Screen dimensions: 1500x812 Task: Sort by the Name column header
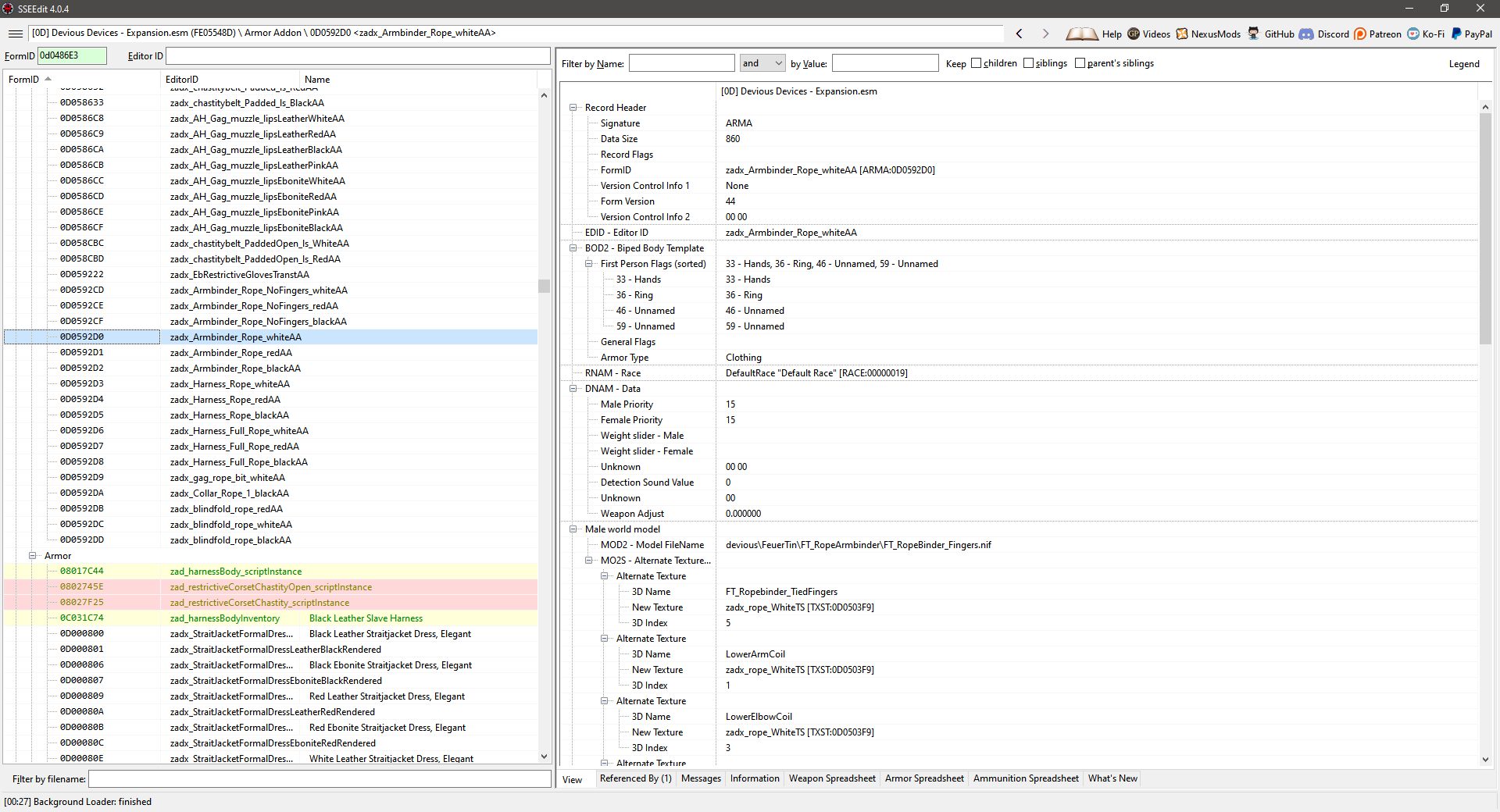(419, 80)
